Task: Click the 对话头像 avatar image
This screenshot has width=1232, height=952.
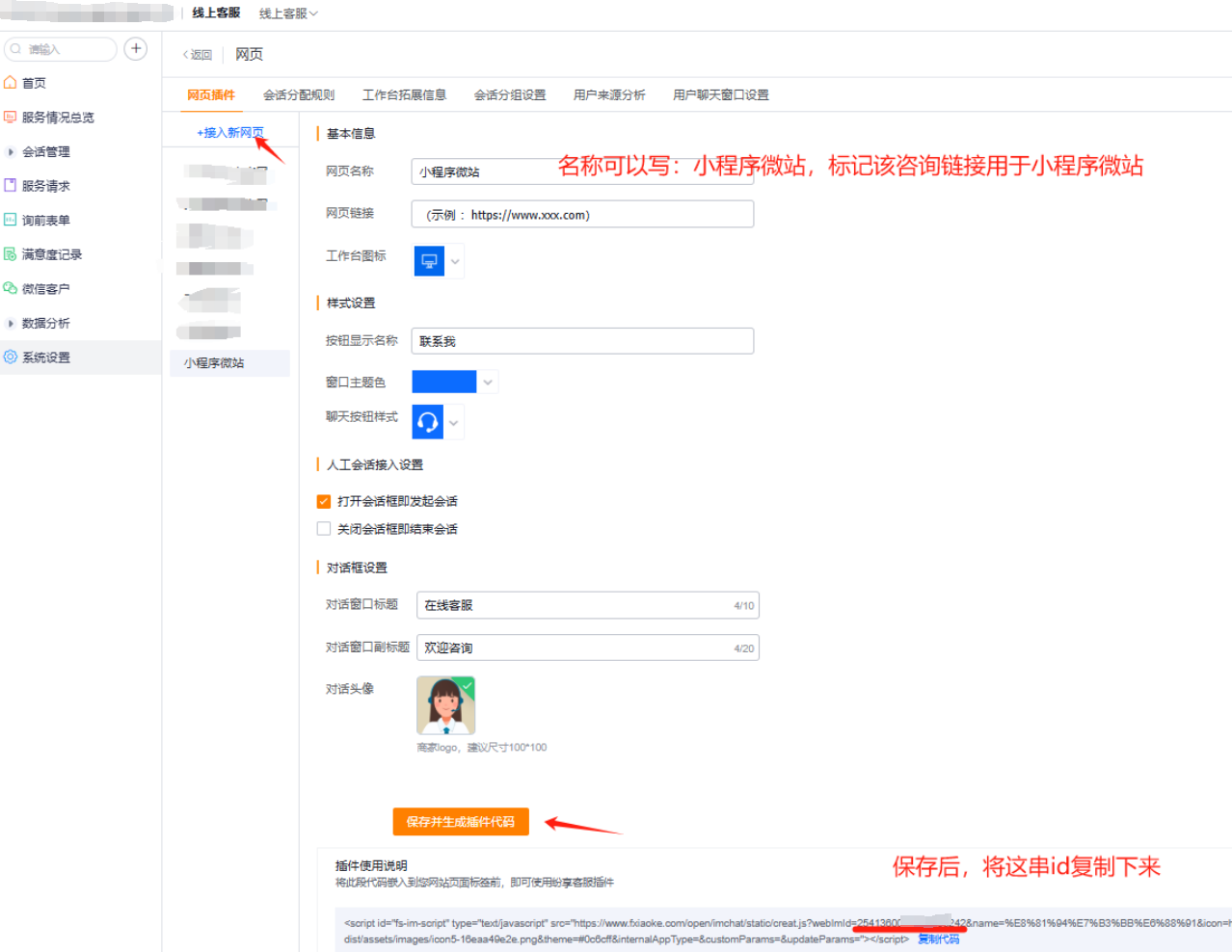Action: pyautogui.click(x=445, y=704)
